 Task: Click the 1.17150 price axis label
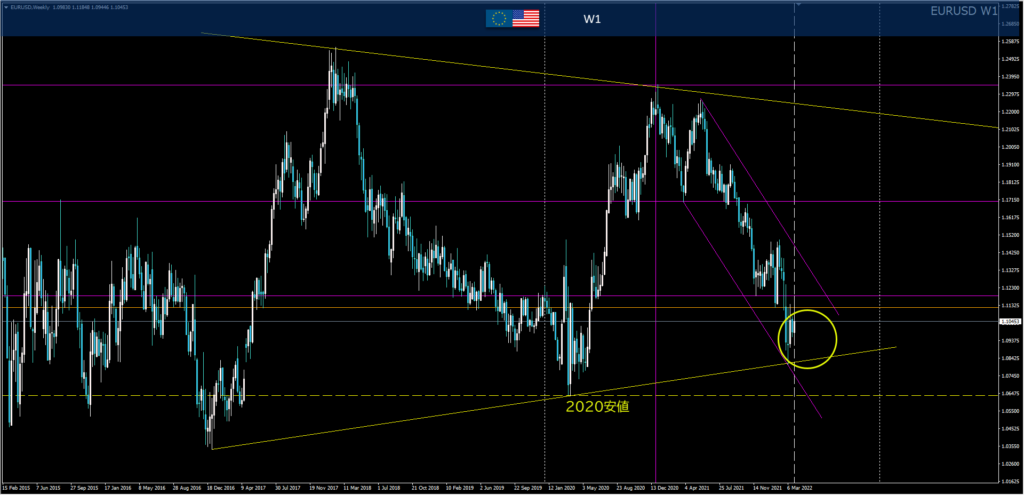pos(1010,199)
